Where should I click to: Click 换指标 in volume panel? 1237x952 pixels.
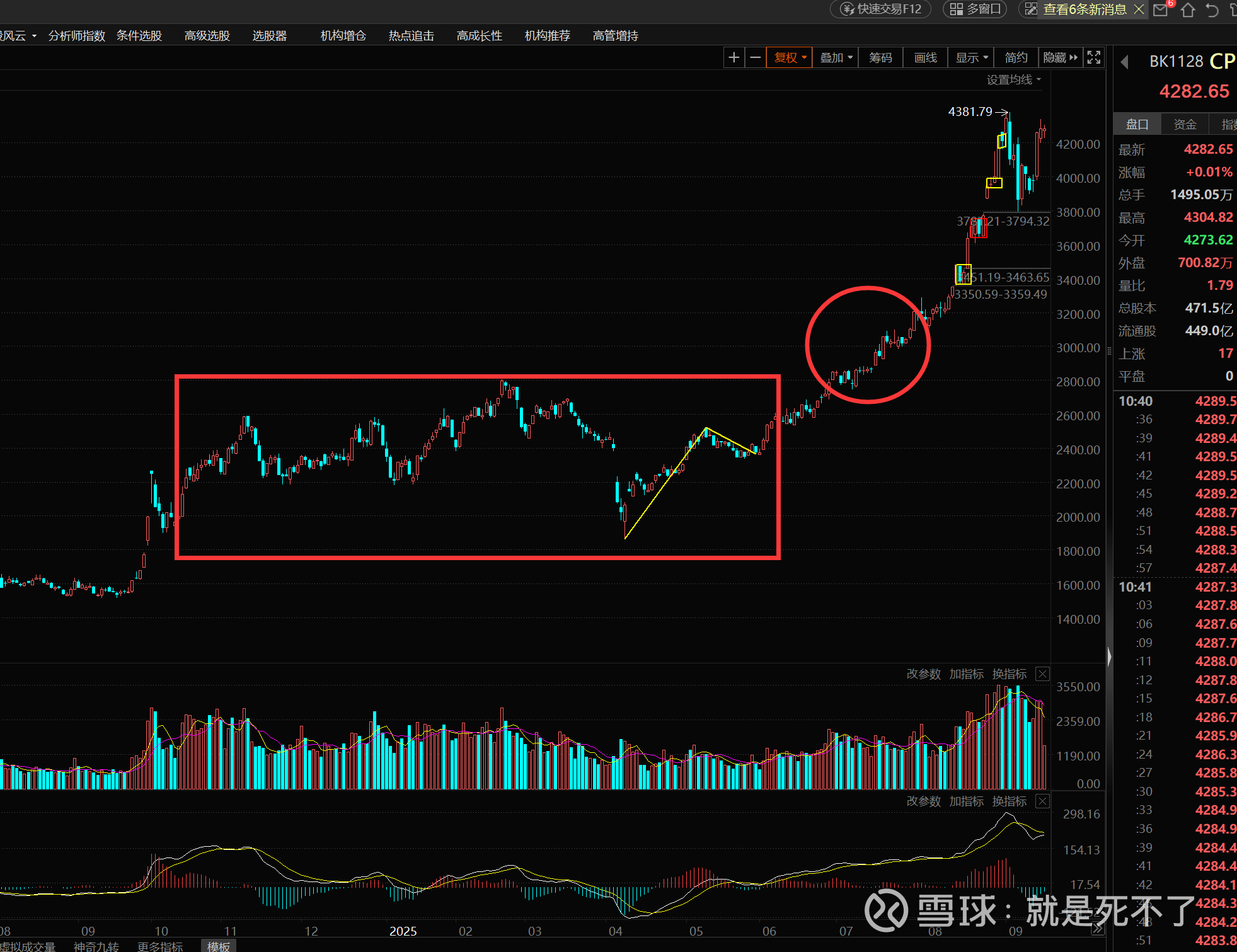click(1010, 674)
